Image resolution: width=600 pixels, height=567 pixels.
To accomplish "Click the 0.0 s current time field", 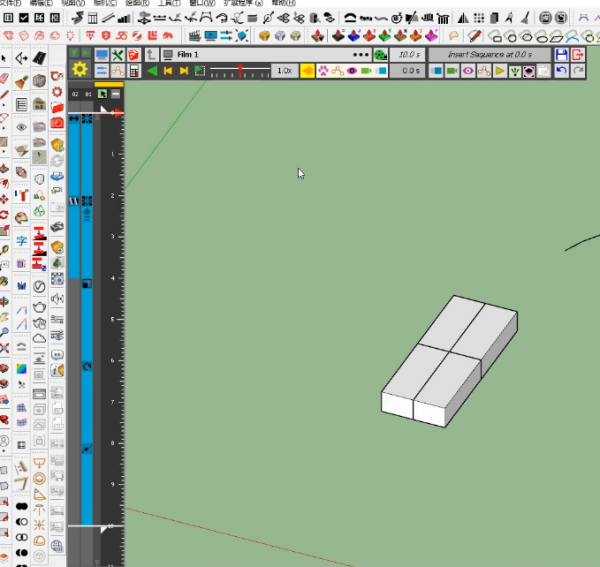I will pos(408,71).
